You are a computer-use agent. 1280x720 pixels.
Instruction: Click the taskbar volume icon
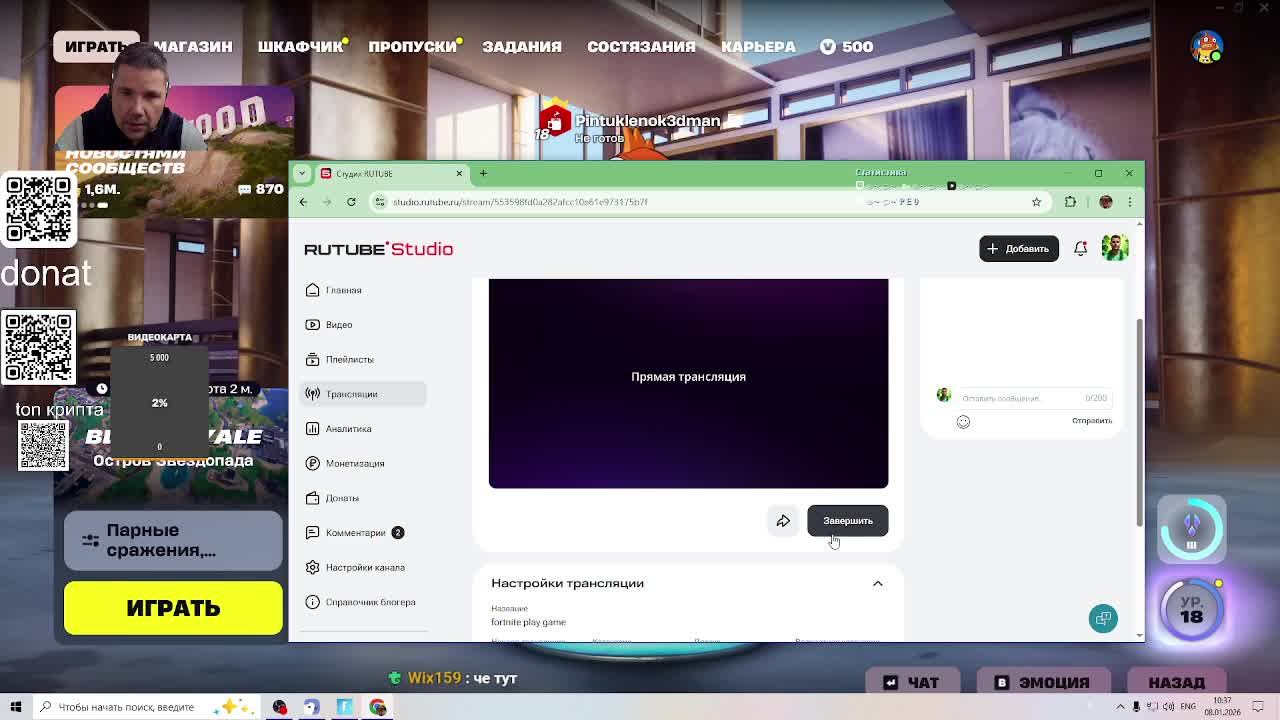point(1168,707)
